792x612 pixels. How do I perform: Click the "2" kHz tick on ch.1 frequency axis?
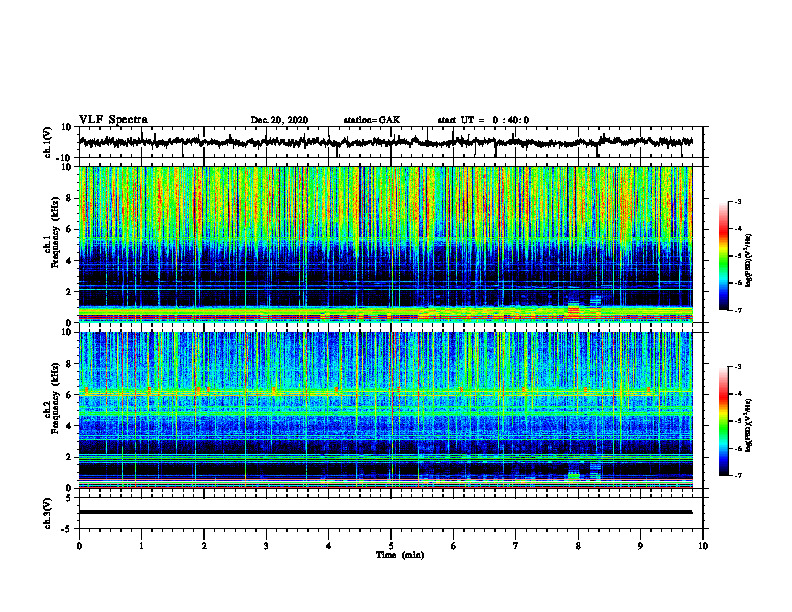click(69, 292)
